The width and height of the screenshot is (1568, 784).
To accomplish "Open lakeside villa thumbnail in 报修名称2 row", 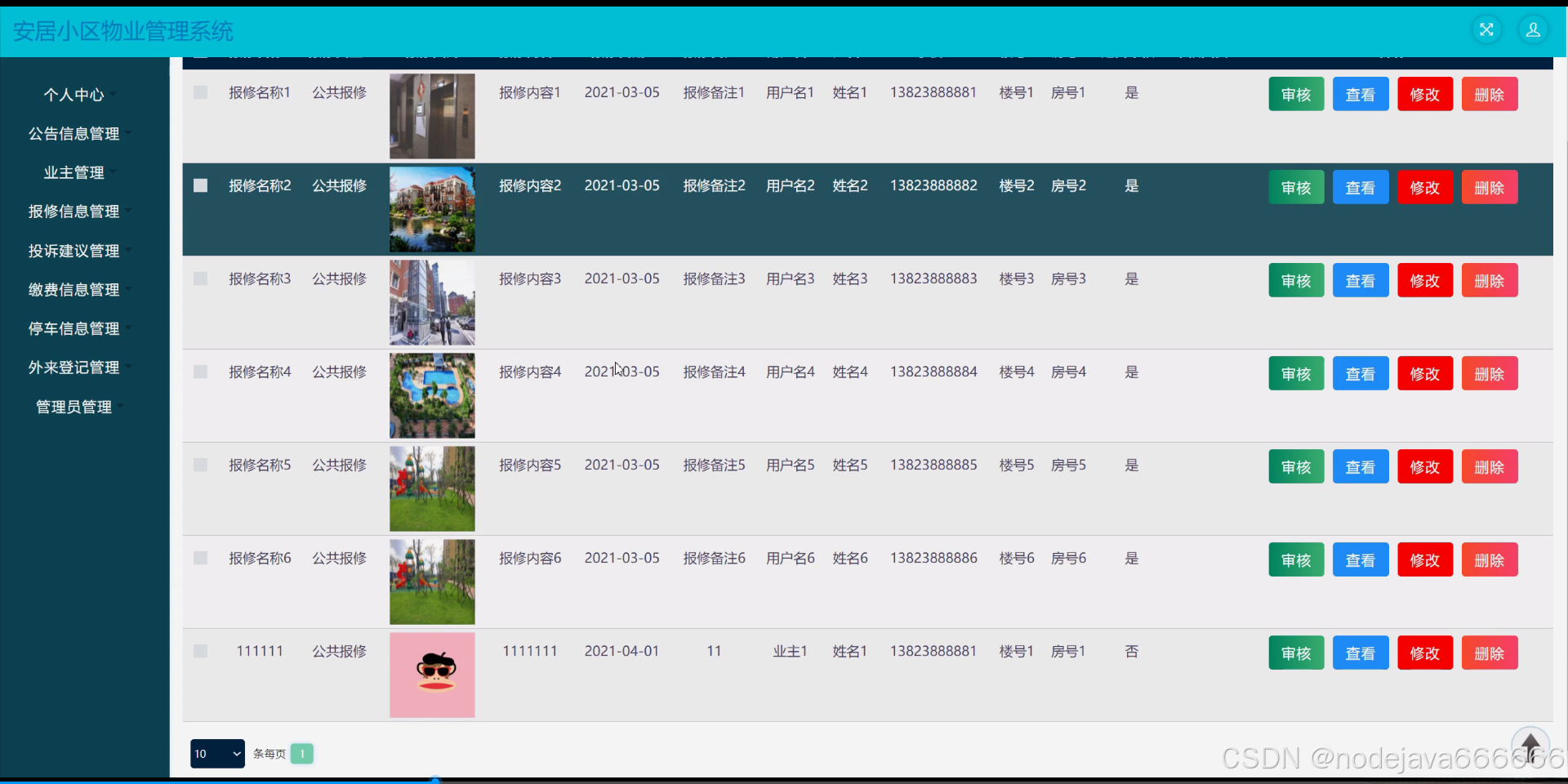I will point(432,209).
